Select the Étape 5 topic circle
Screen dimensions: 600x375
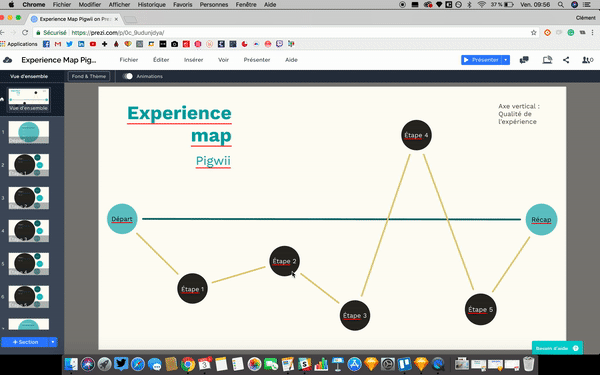[481, 309]
